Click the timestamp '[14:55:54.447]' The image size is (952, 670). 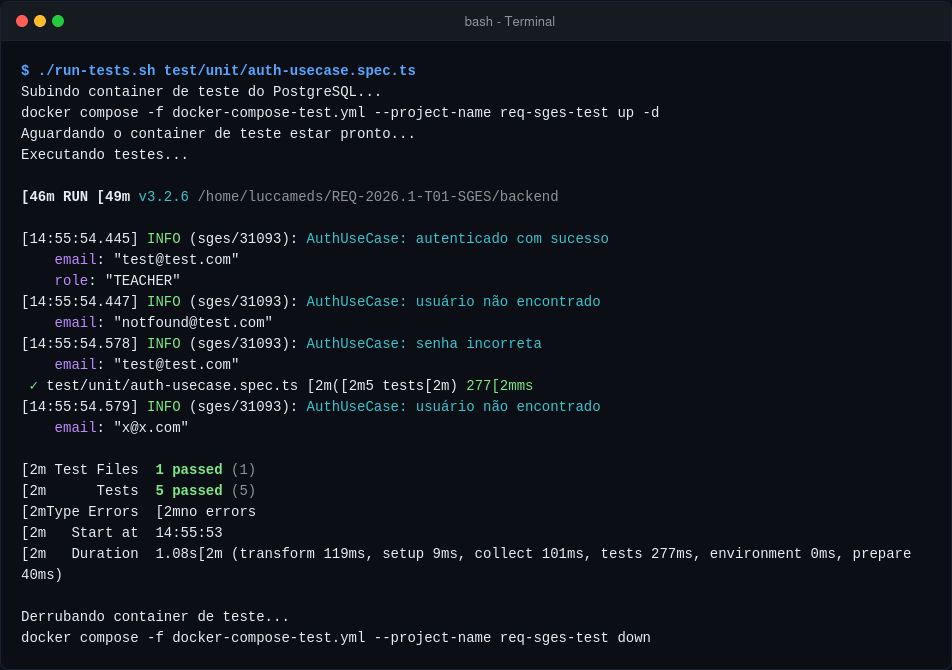pos(80,302)
